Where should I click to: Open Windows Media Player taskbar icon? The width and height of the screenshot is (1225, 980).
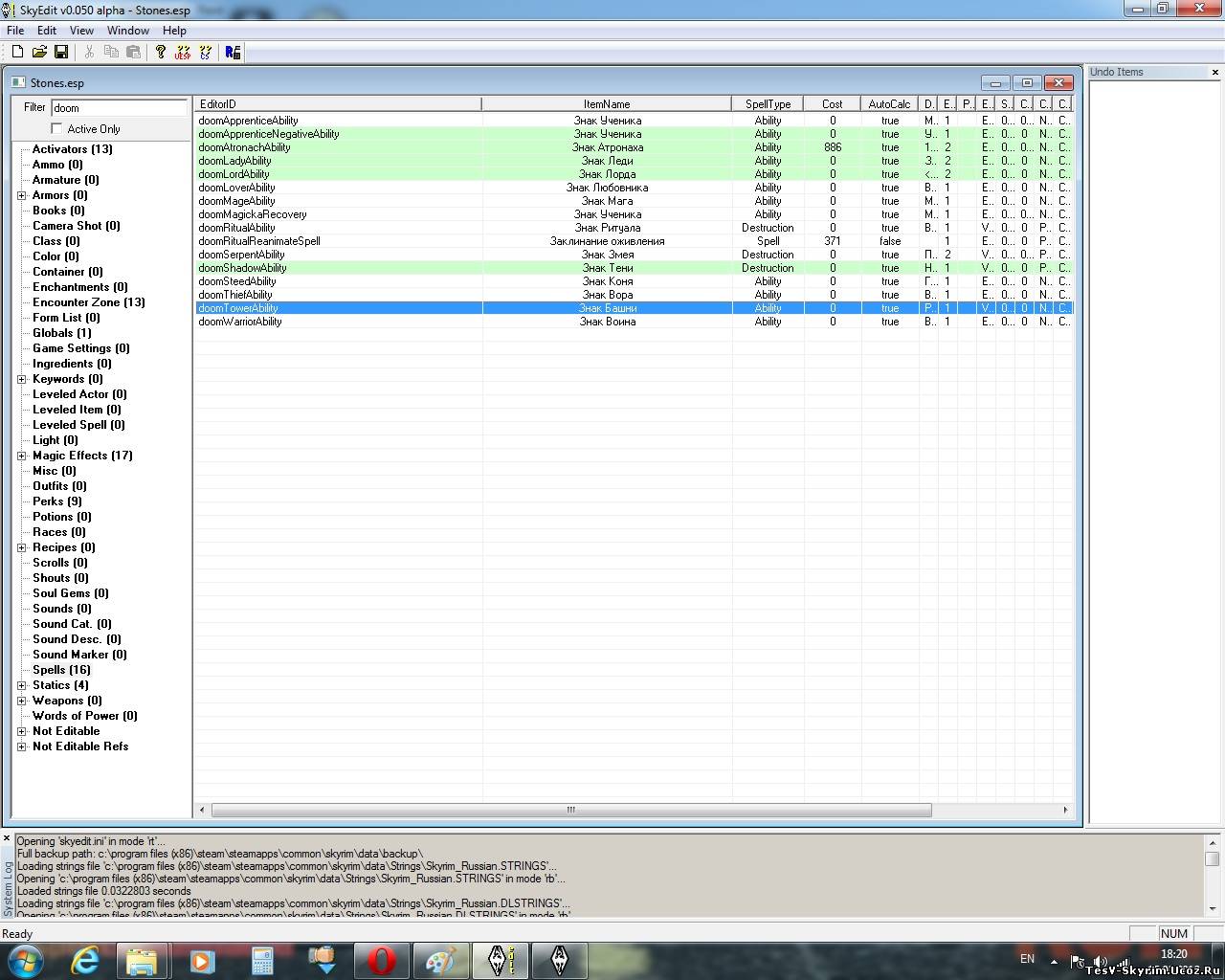[202, 961]
